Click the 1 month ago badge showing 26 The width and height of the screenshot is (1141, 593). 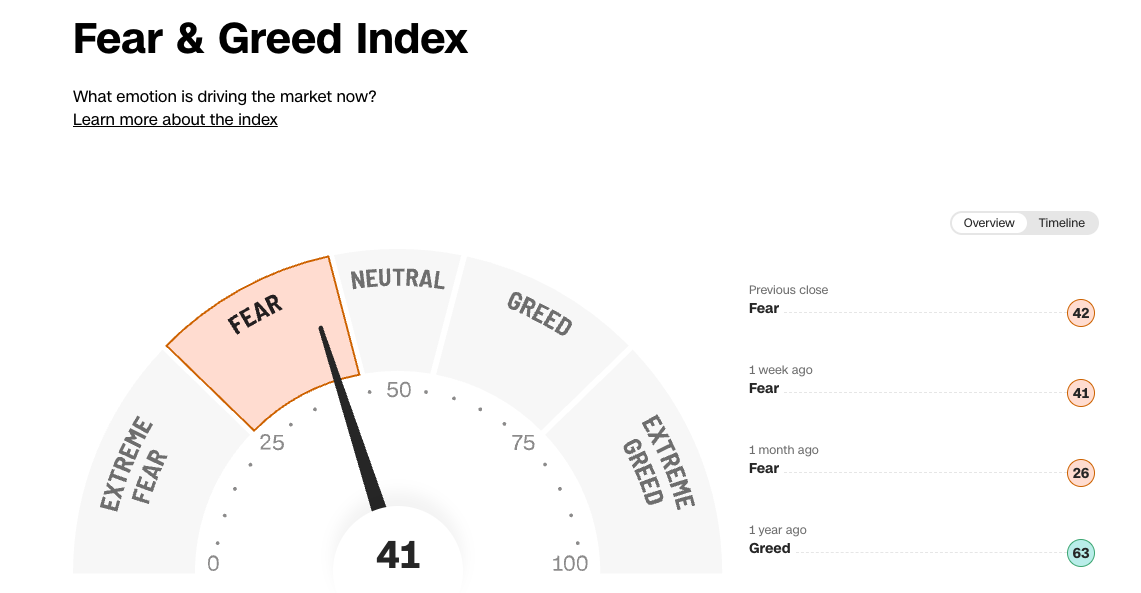[1080, 473]
